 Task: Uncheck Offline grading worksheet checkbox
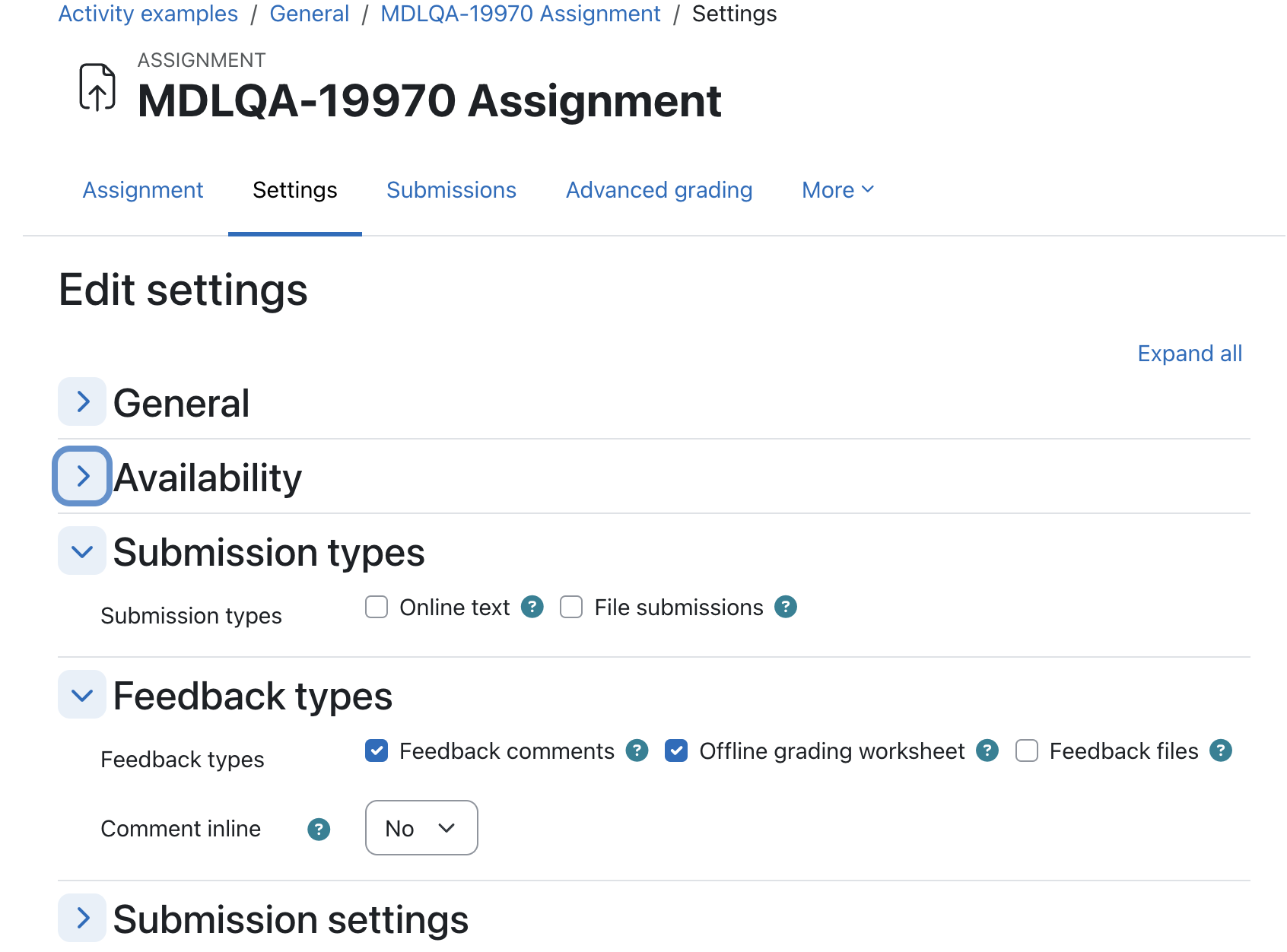tap(676, 750)
